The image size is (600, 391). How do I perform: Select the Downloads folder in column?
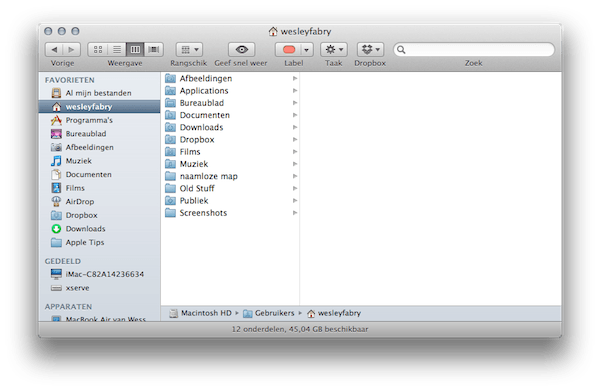coord(230,127)
